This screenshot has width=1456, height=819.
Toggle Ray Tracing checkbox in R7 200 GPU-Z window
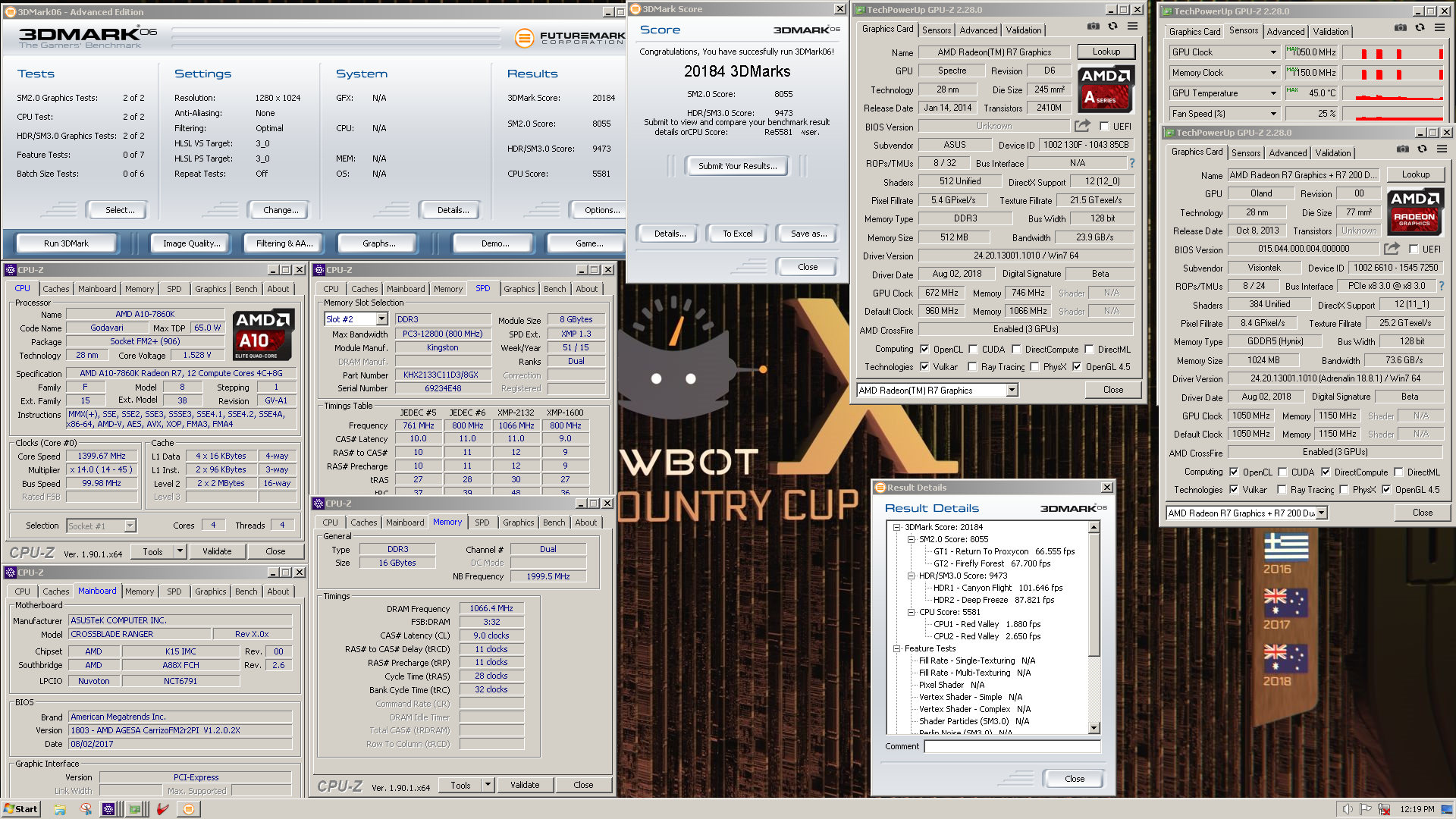click(1282, 490)
